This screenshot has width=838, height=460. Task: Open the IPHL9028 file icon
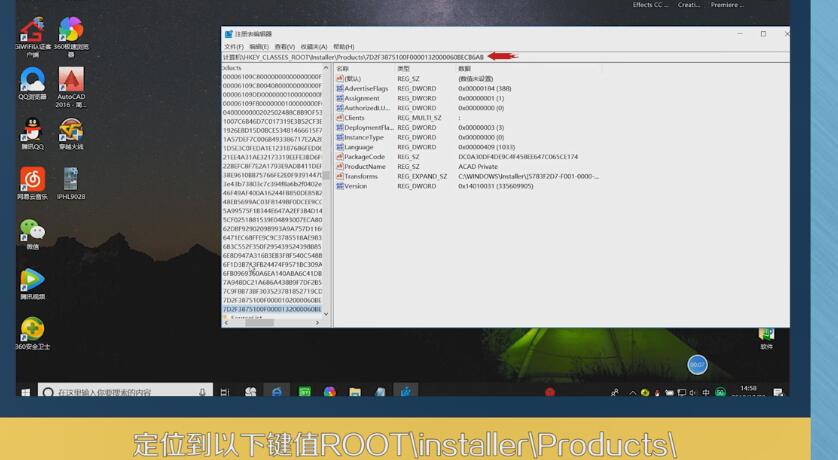(x=71, y=181)
